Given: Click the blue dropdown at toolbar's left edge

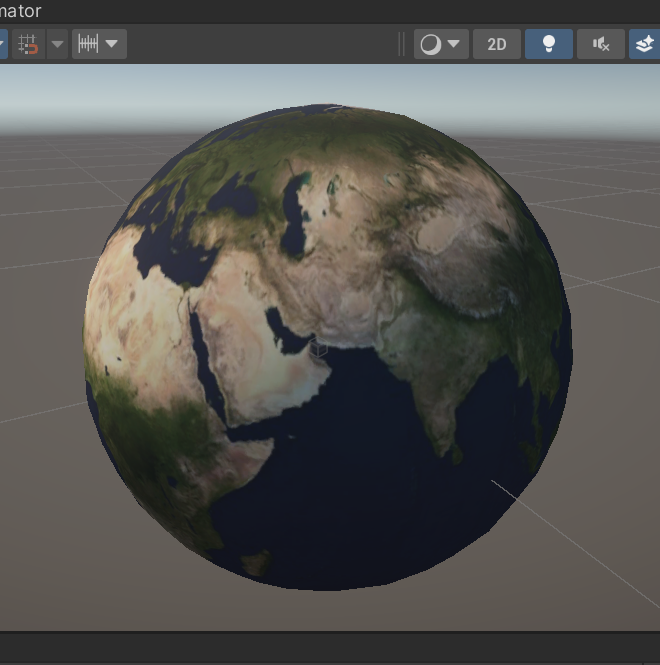Looking at the screenshot, I should click(x=3, y=44).
